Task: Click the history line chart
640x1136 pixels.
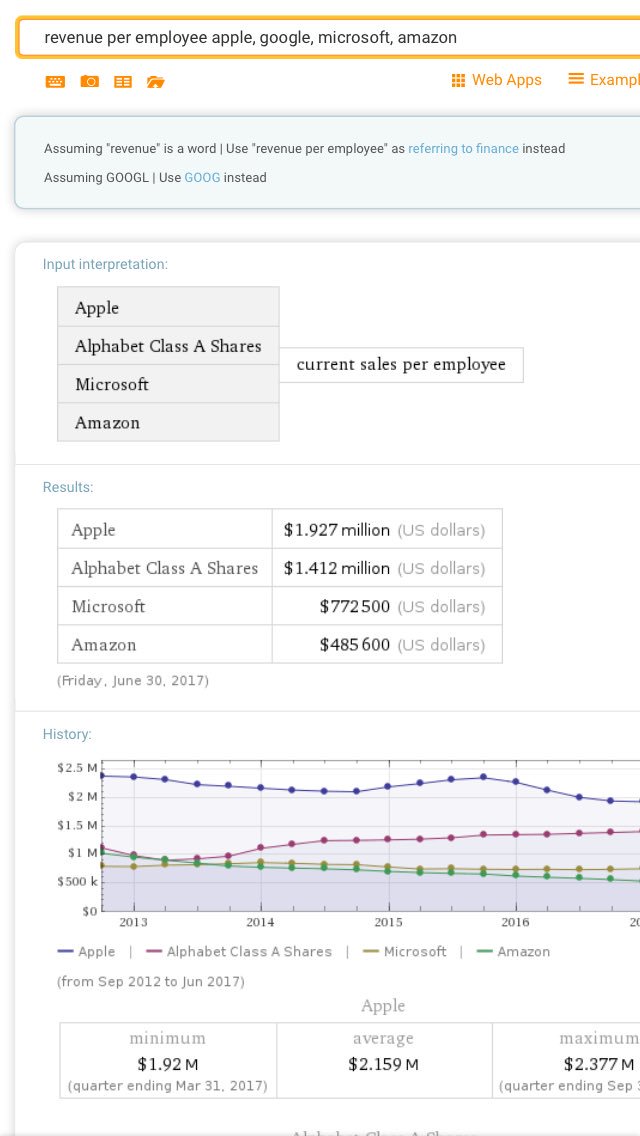Action: 349,845
